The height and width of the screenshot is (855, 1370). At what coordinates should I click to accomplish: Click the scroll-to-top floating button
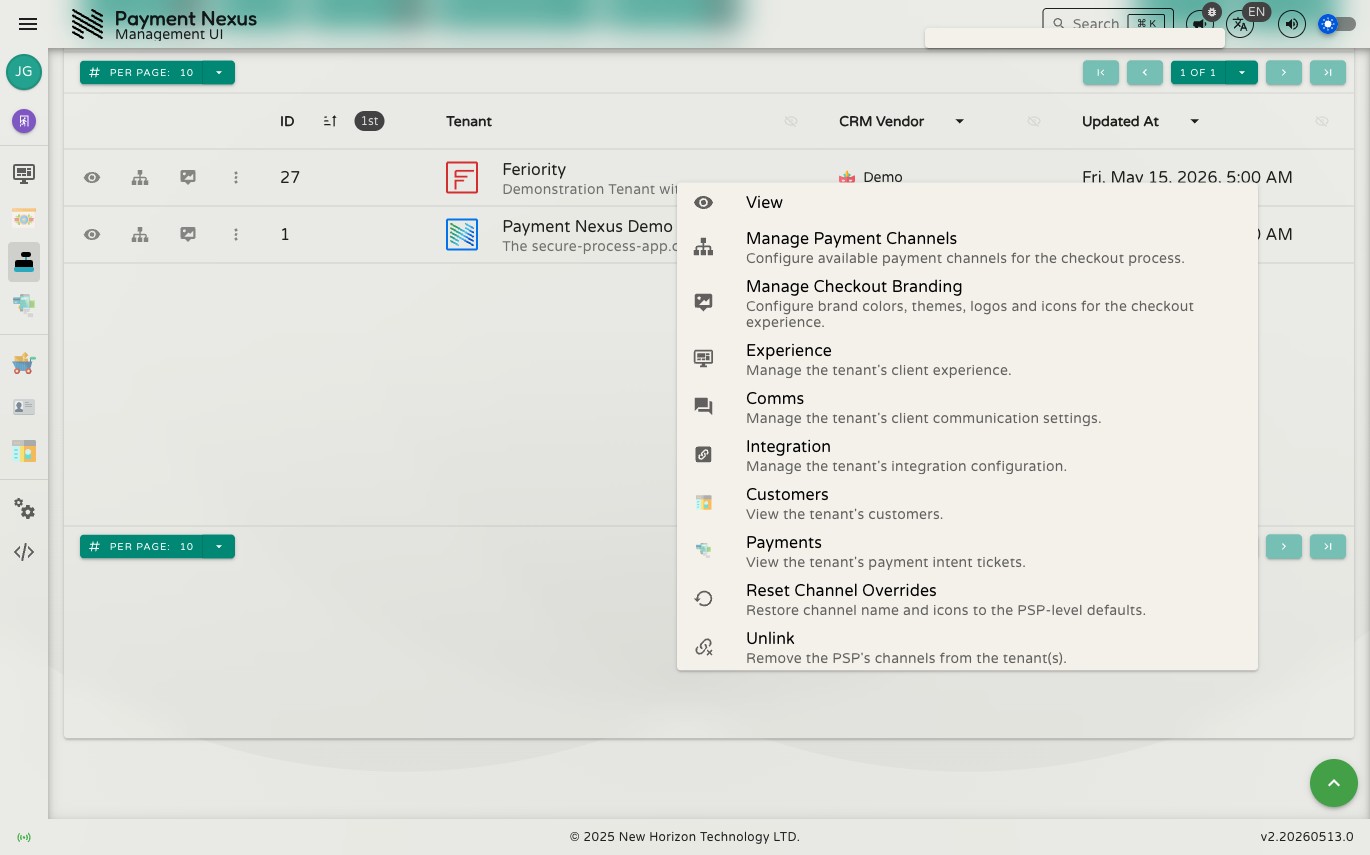[x=1334, y=783]
